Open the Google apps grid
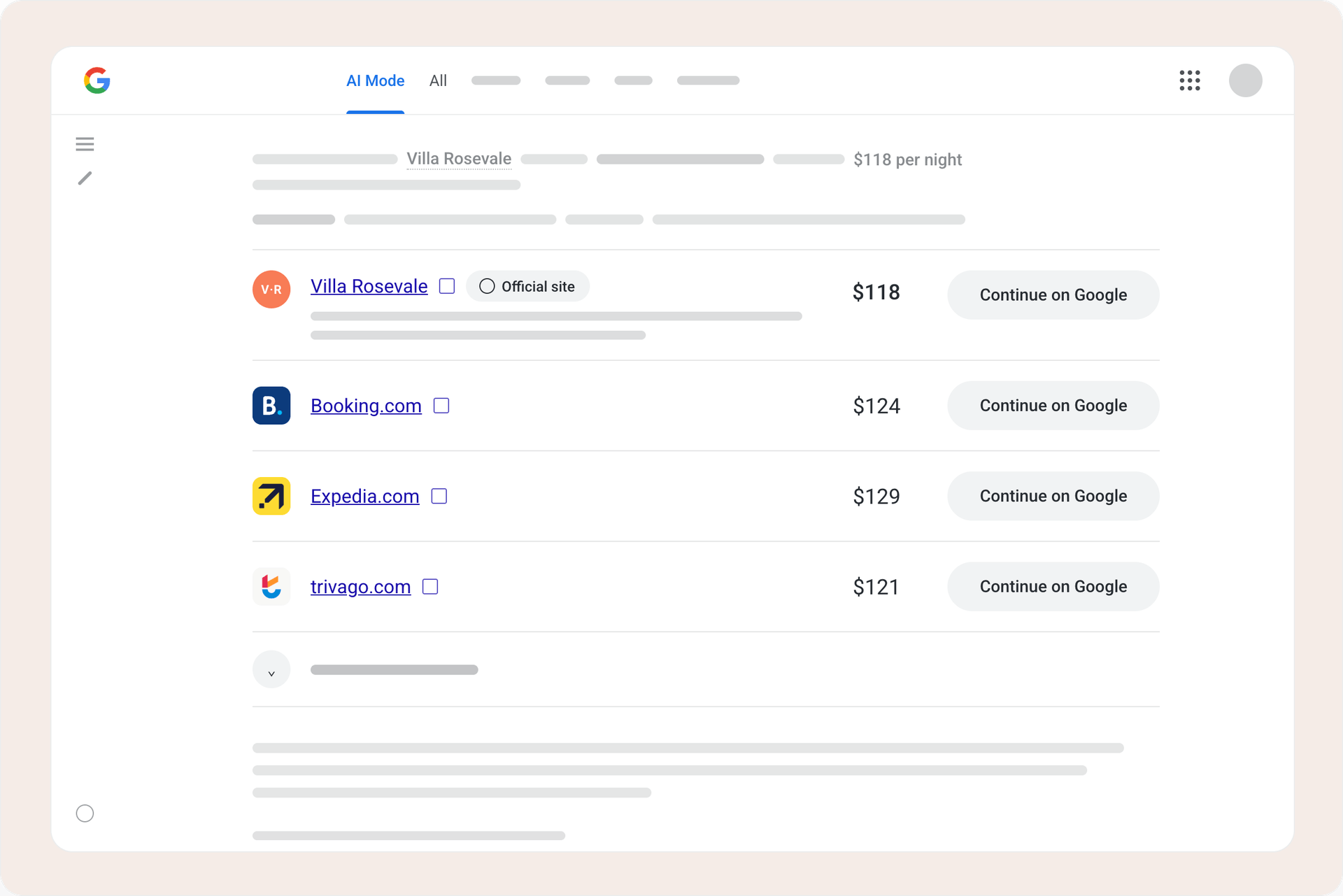 point(1189,80)
